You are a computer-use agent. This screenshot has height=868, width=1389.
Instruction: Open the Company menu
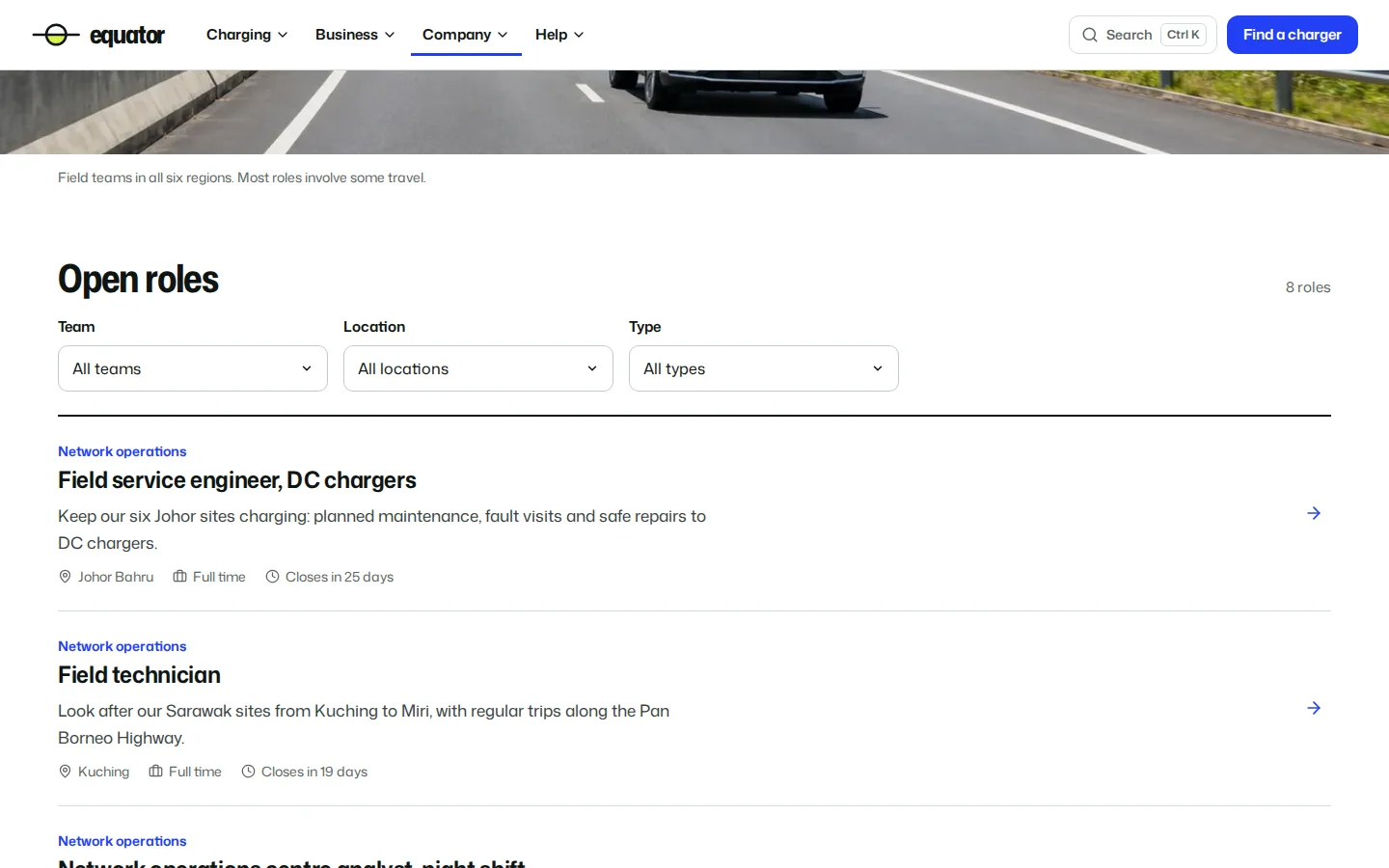(x=466, y=35)
